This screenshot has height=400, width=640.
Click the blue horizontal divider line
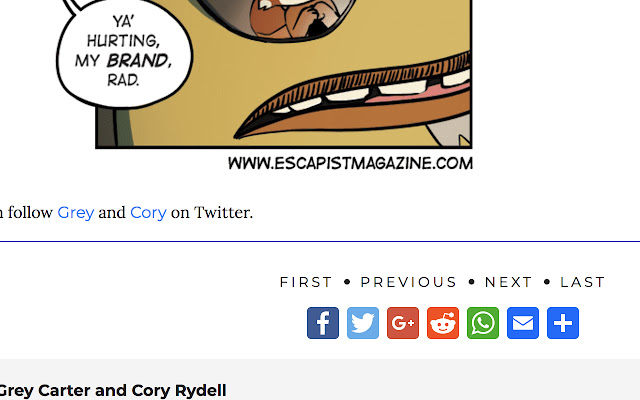[x=320, y=241]
